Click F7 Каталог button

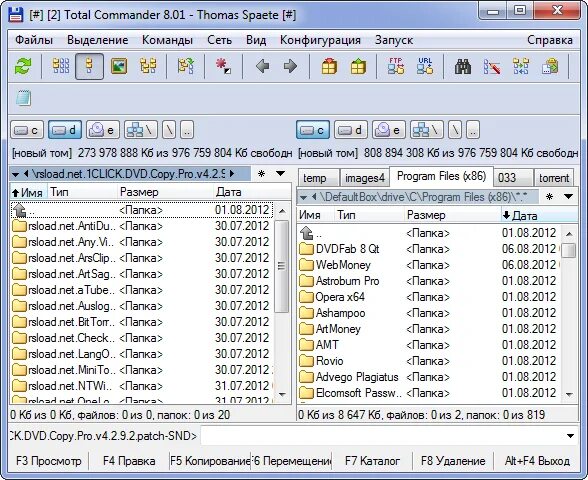click(x=372, y=460)
